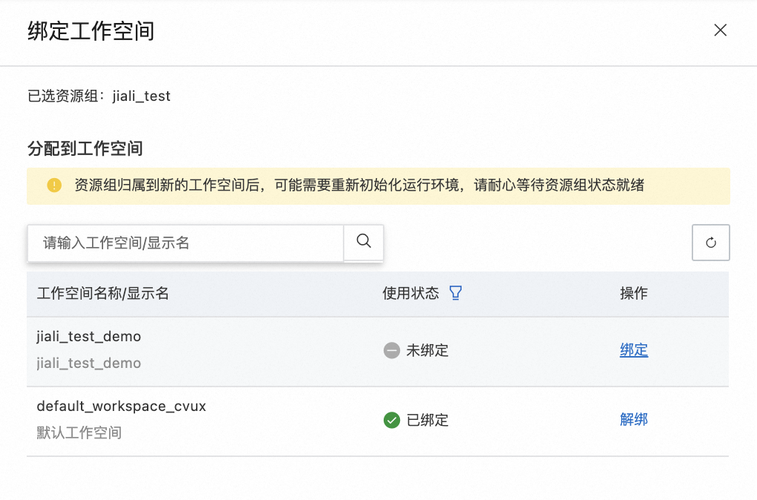Click the gray 未绑定 status icon
The width and height of the screenshot is (757, 500).
392,351
